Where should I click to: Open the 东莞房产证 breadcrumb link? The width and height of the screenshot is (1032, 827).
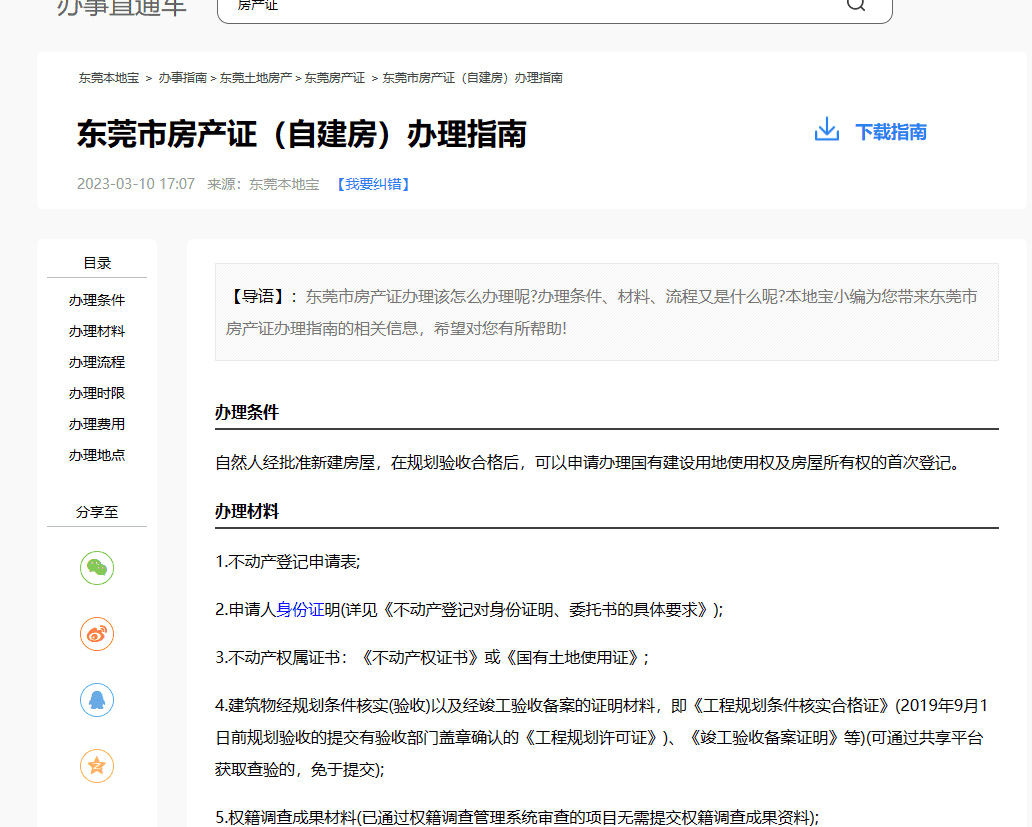pos(335,78)
